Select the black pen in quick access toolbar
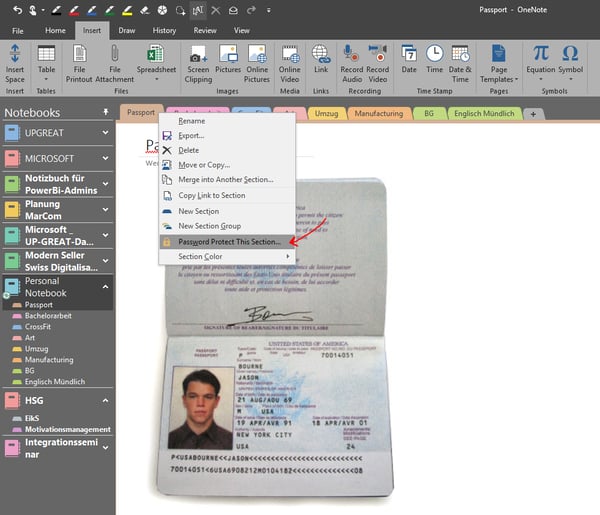Viewport: 600px width, 515px height. [56, 10]
